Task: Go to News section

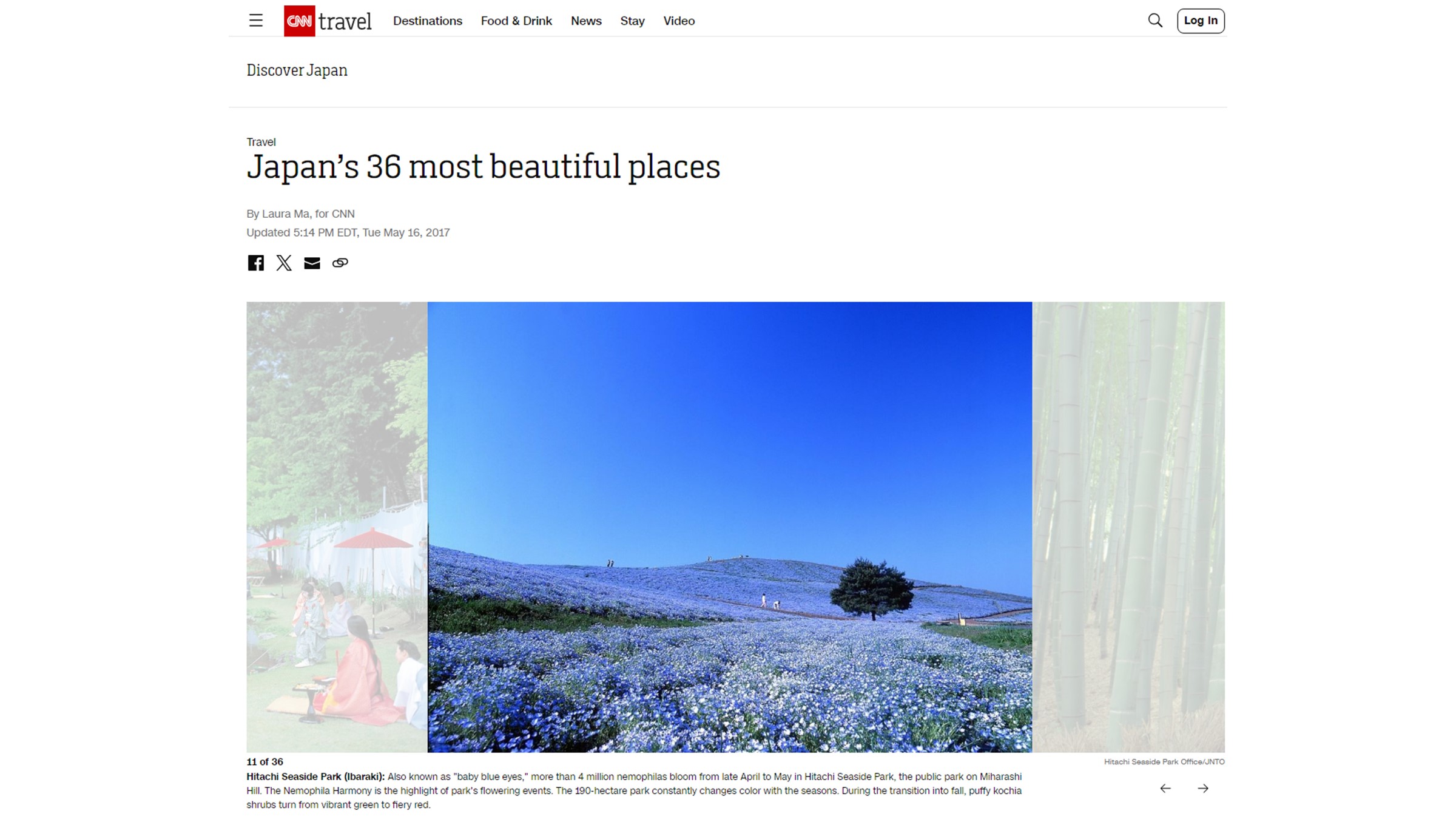Action: click(x=585, y=21)
